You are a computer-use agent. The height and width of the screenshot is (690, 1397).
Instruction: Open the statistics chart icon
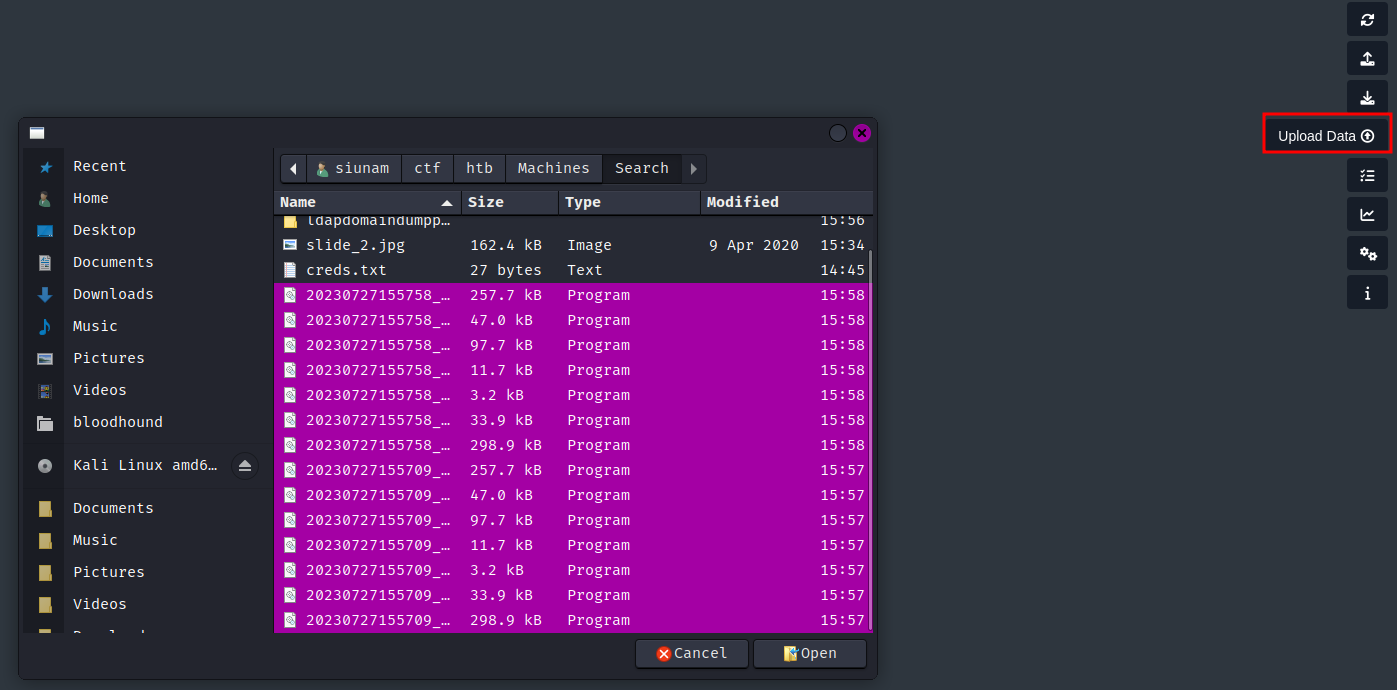[1367, 214]
